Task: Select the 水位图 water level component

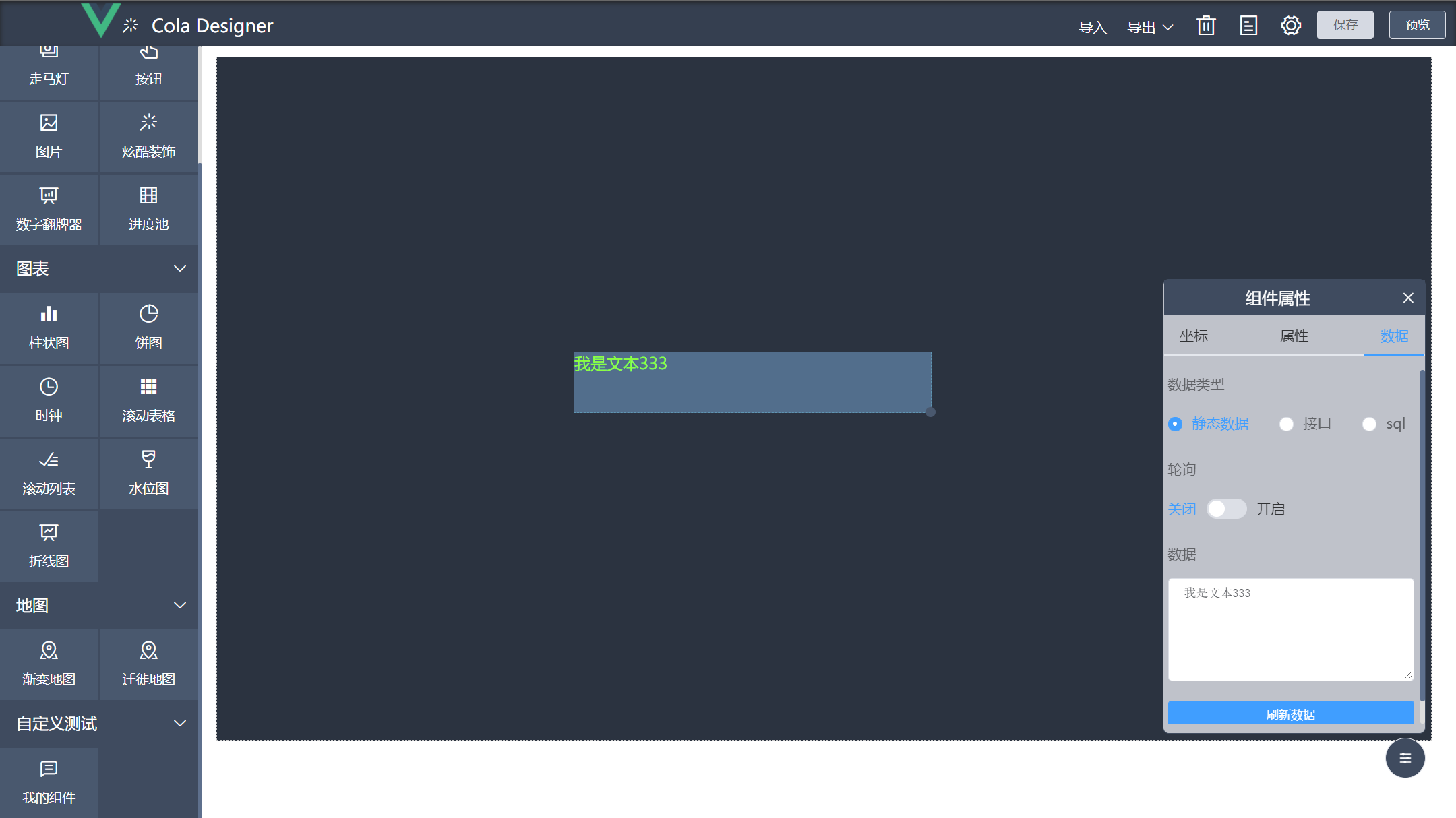Action: pos(148,473)
